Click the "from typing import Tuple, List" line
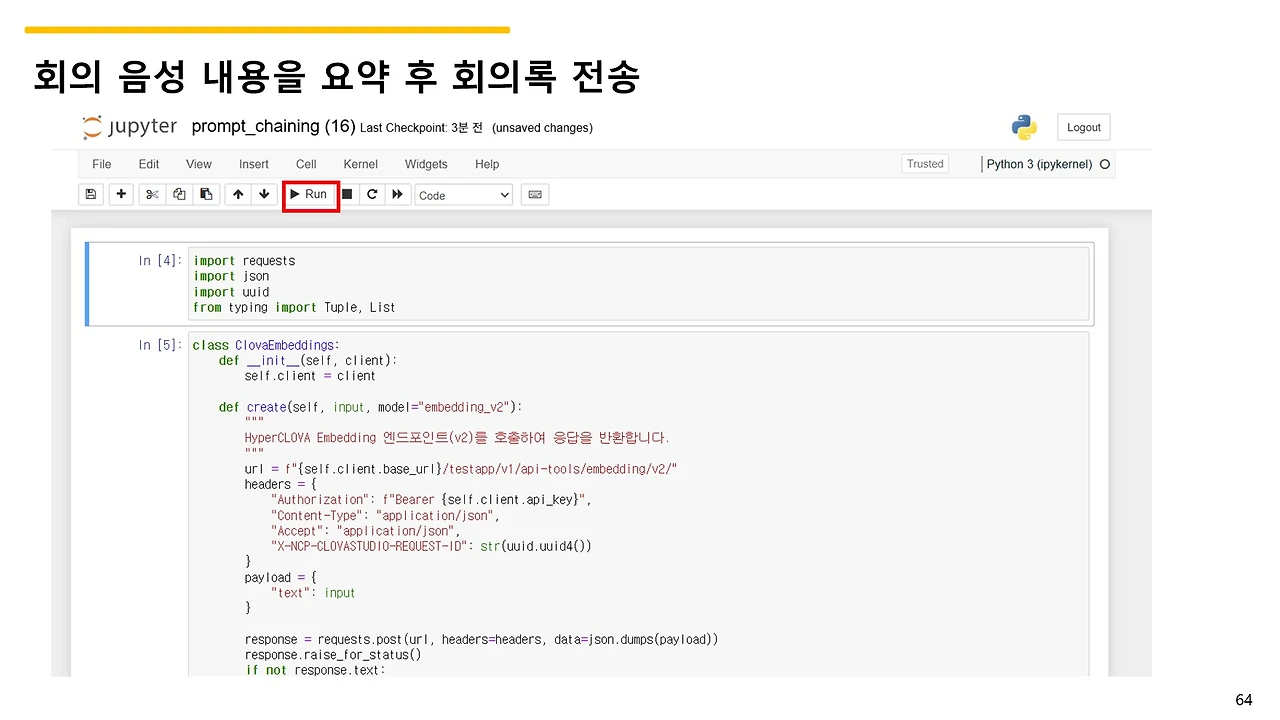Screen dimensions: 1280x720 click(x=294, y=307)
